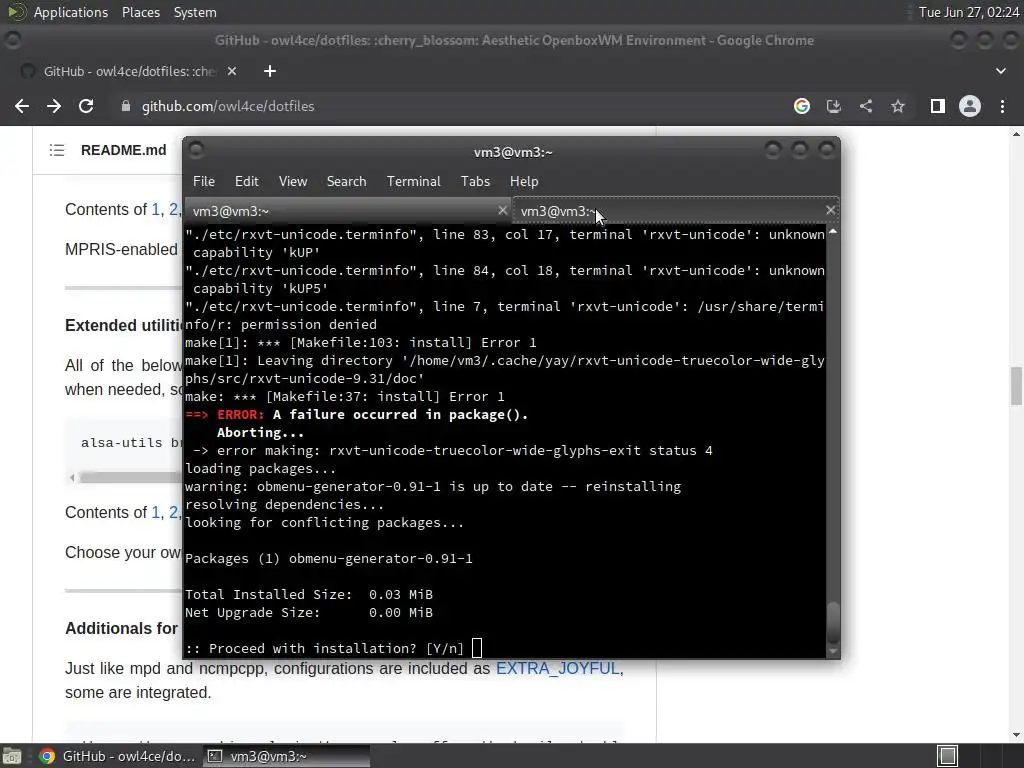Screen dimensions: 1024x768
Task: Close the GitHub dotfiles tab
Action: click(x=232, y=71)
